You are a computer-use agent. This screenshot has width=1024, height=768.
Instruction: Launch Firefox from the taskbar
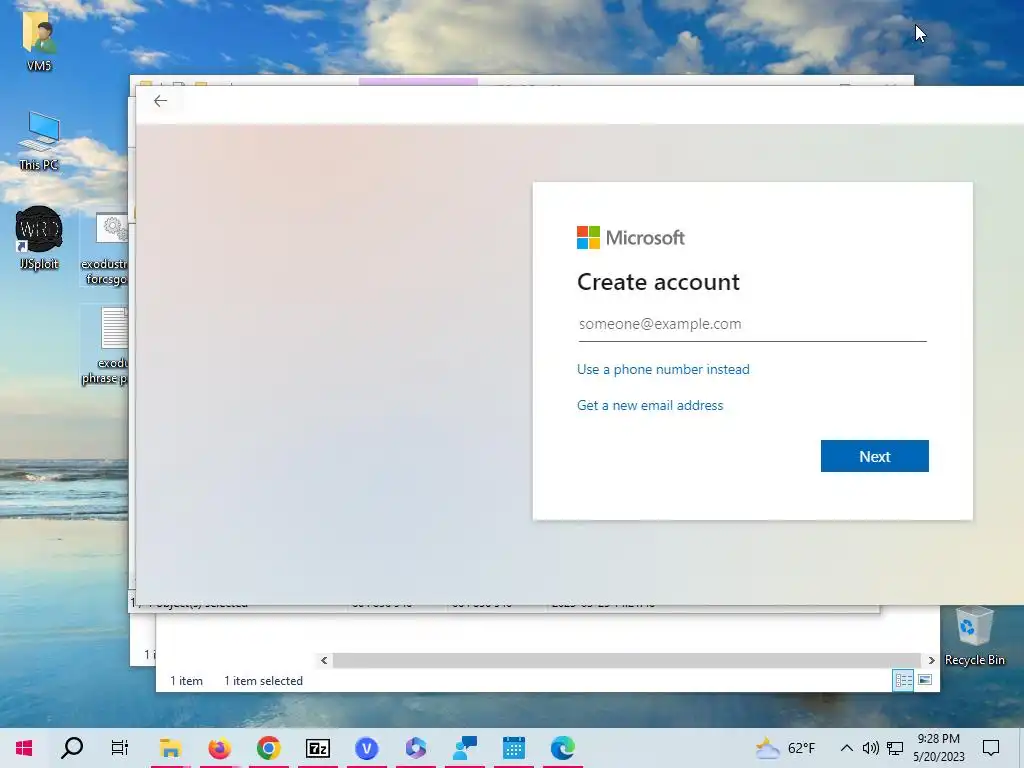click(x=219, y=748)
